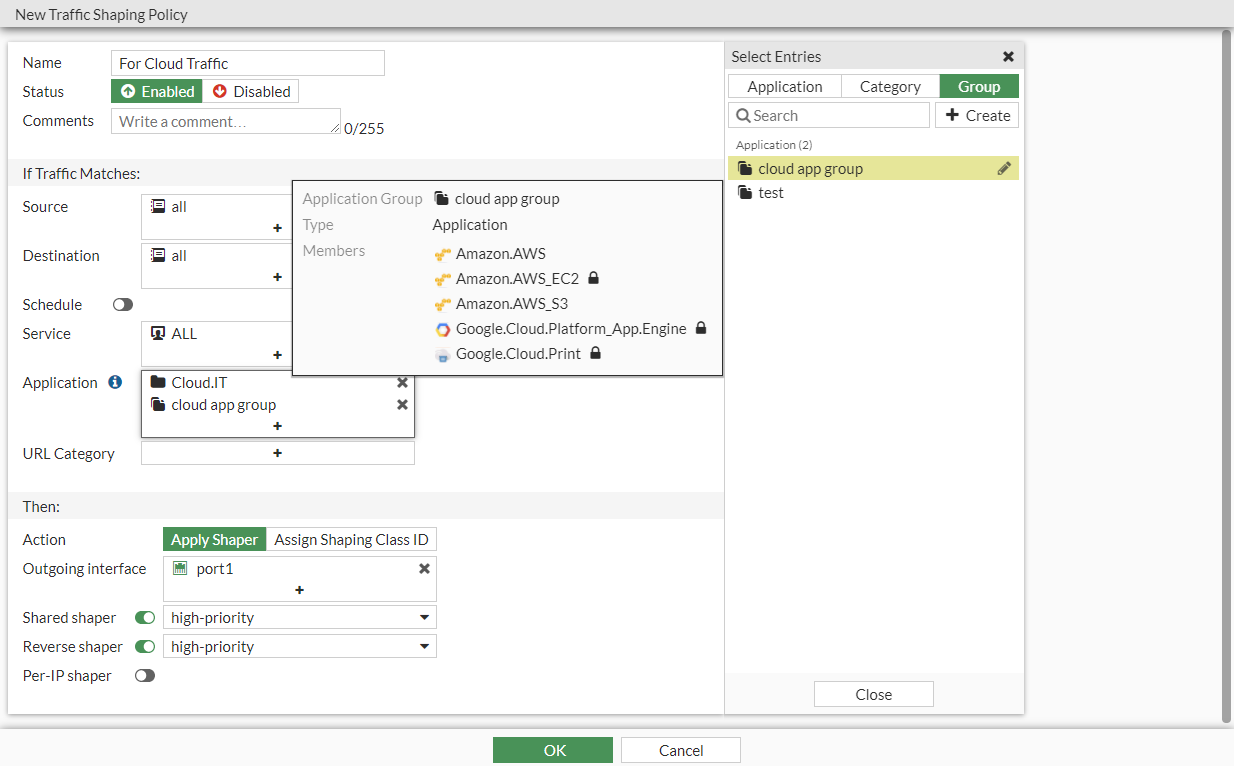Close the Select Entries panel via the X icon
The width and height of the screenshot is (1234, 766).
pyautogui.click(x=1008, y=56)
